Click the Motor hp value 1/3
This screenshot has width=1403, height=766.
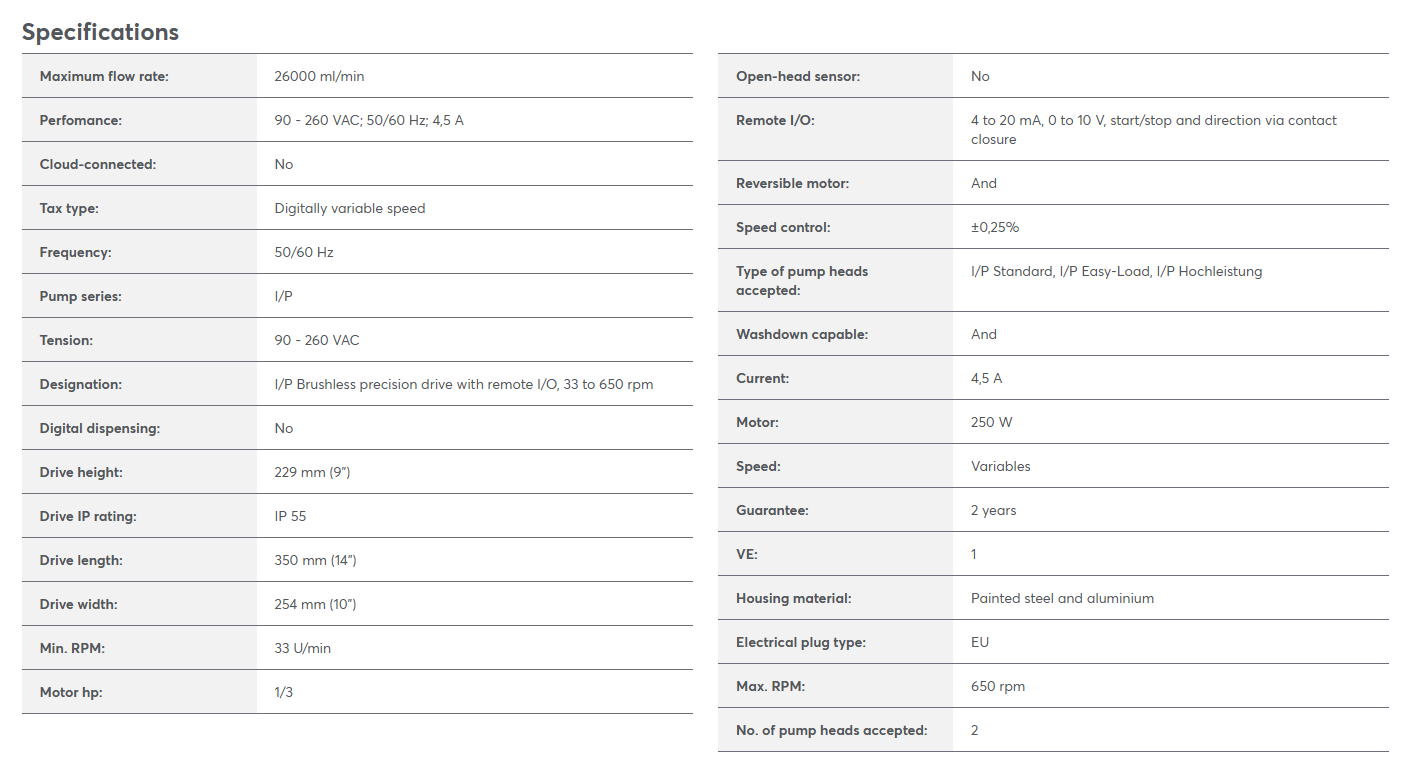(x=283, y=692)
